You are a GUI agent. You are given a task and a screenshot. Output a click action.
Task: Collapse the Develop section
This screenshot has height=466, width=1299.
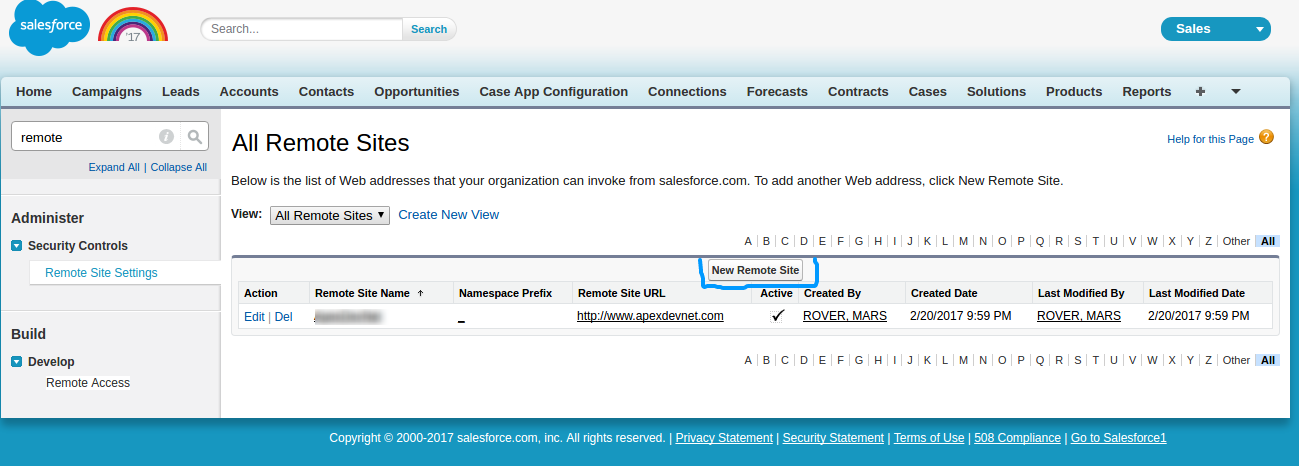[x=17, y=362]
